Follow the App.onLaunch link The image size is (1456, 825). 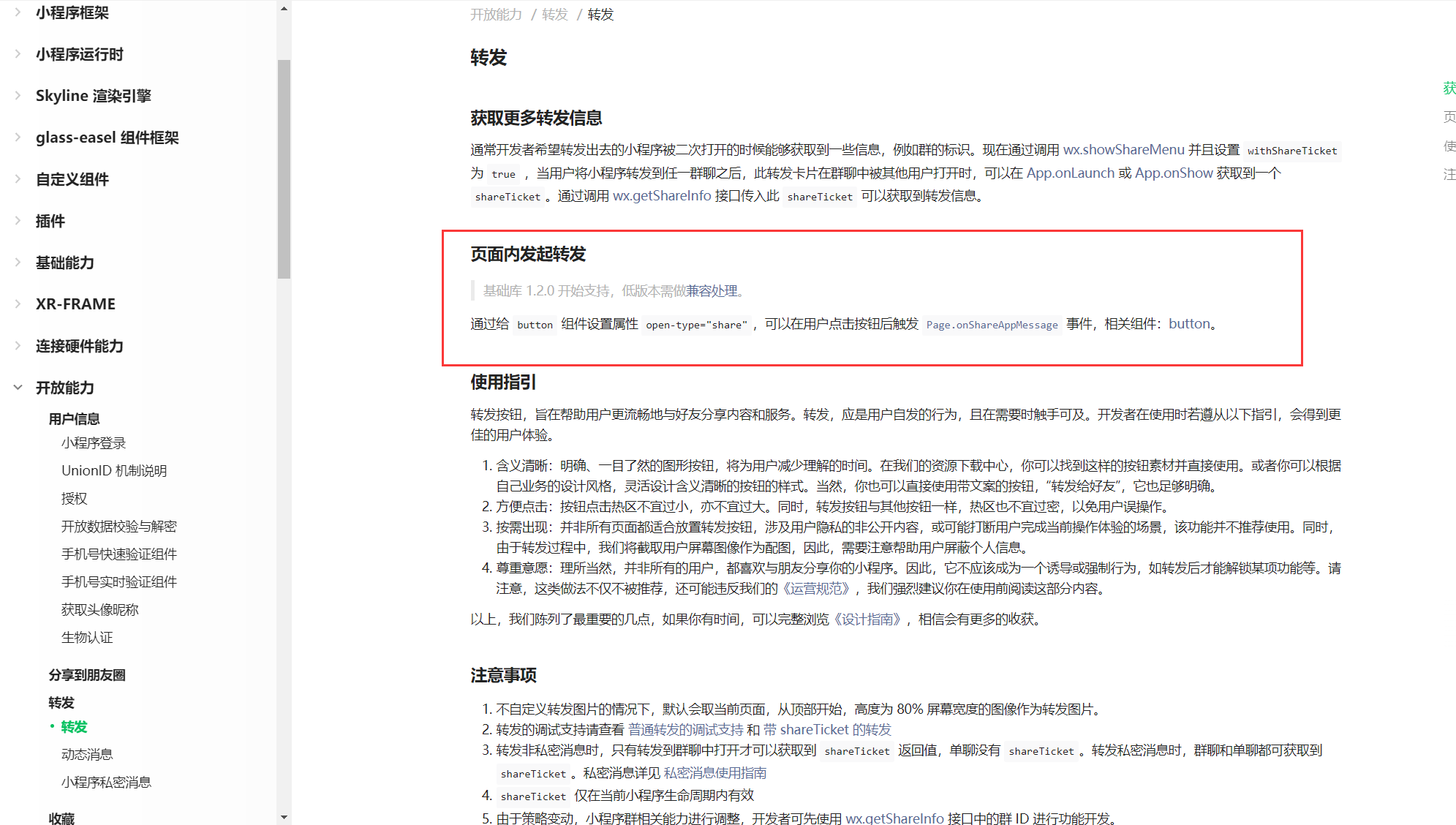tap(1070, 173)
